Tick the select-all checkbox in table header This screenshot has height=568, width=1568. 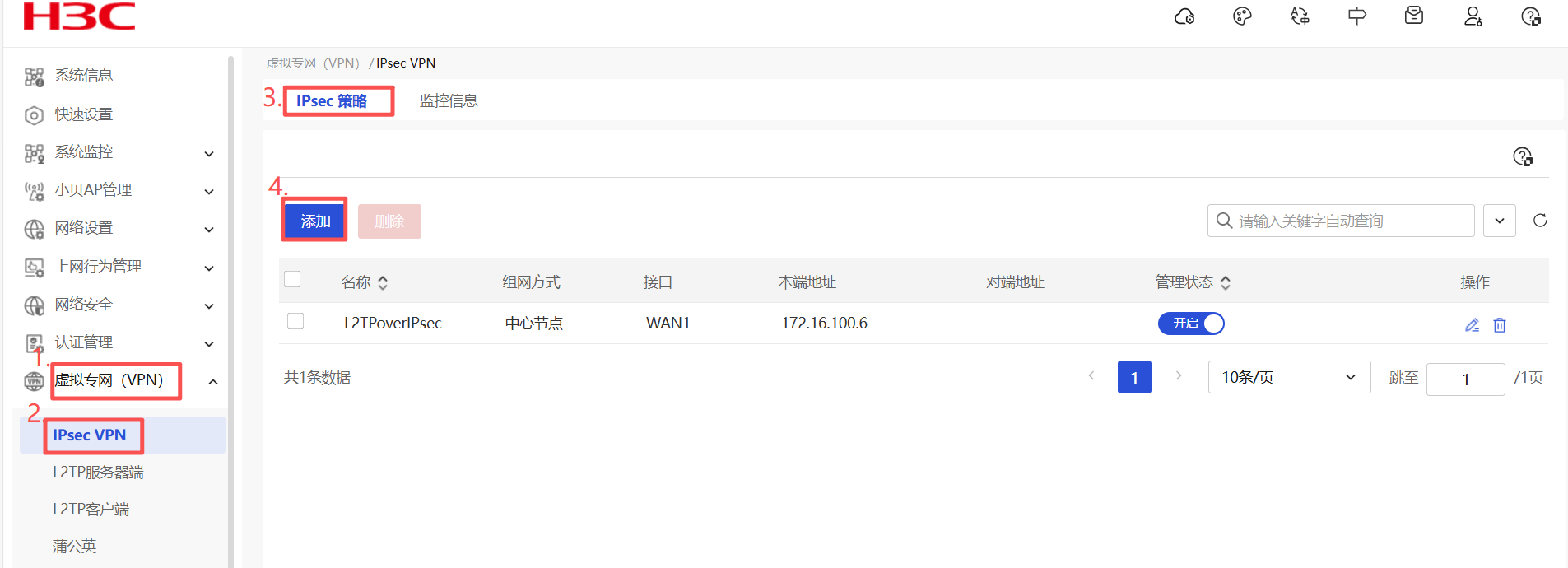[x=292, y=279]
